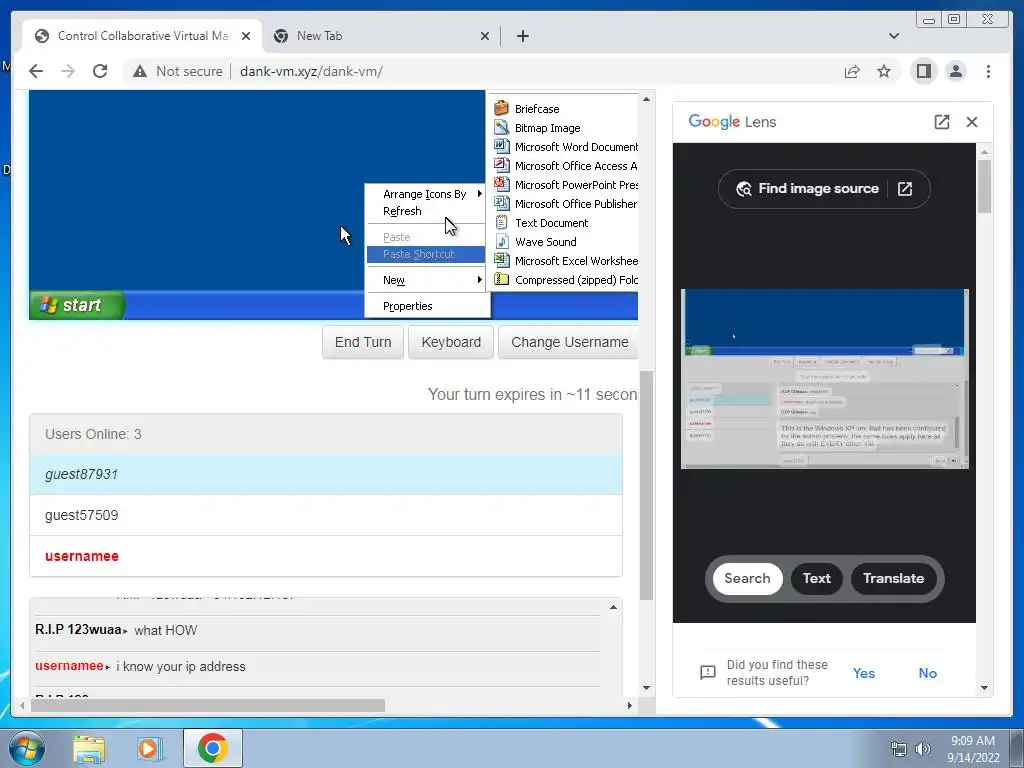Open the Chrome profile avatar

tap(956, 71)
